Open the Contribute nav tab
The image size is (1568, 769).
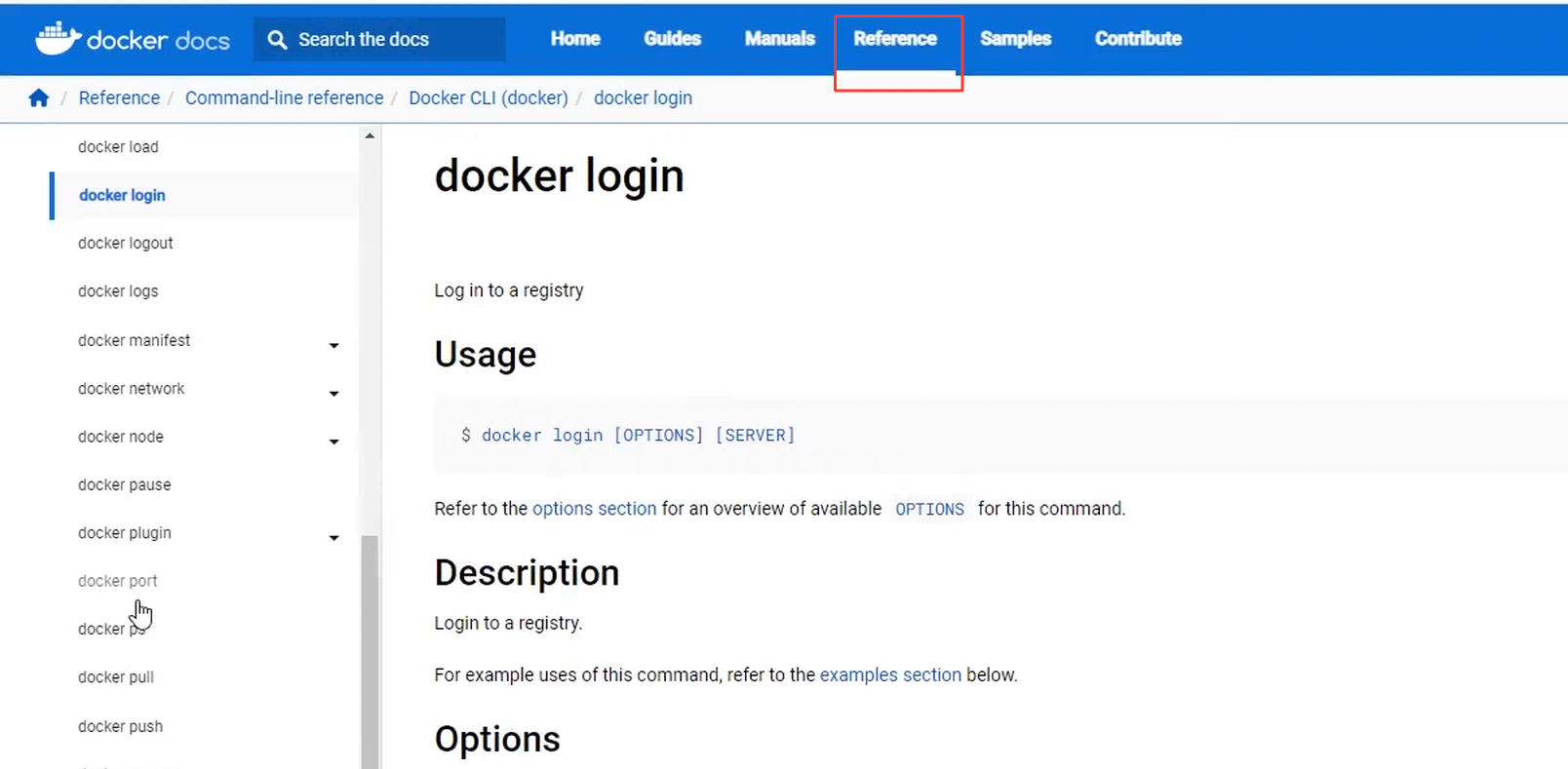pos(1138,38)
